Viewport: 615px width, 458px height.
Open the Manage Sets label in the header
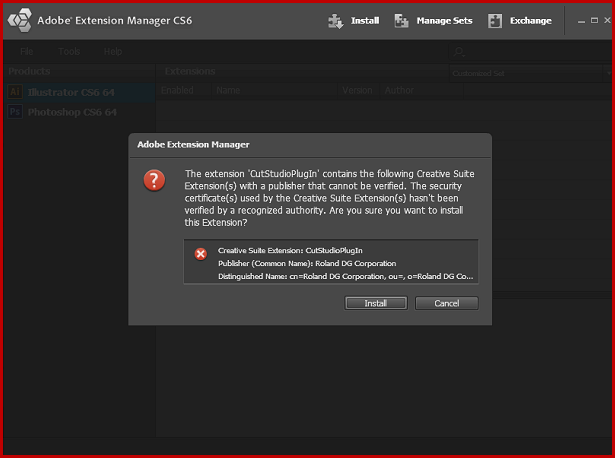pyautogui.click(x=444, y=21)
